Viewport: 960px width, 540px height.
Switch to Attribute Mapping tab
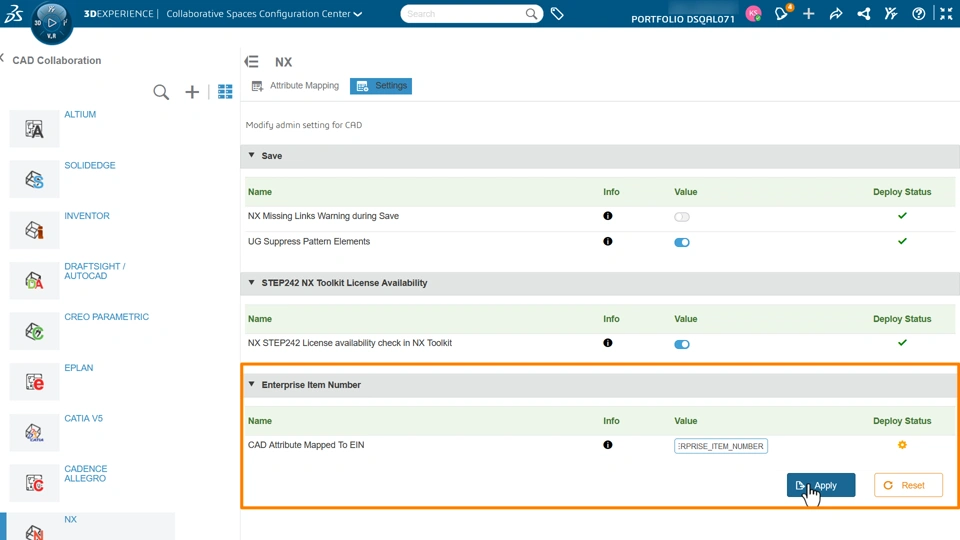295,86
